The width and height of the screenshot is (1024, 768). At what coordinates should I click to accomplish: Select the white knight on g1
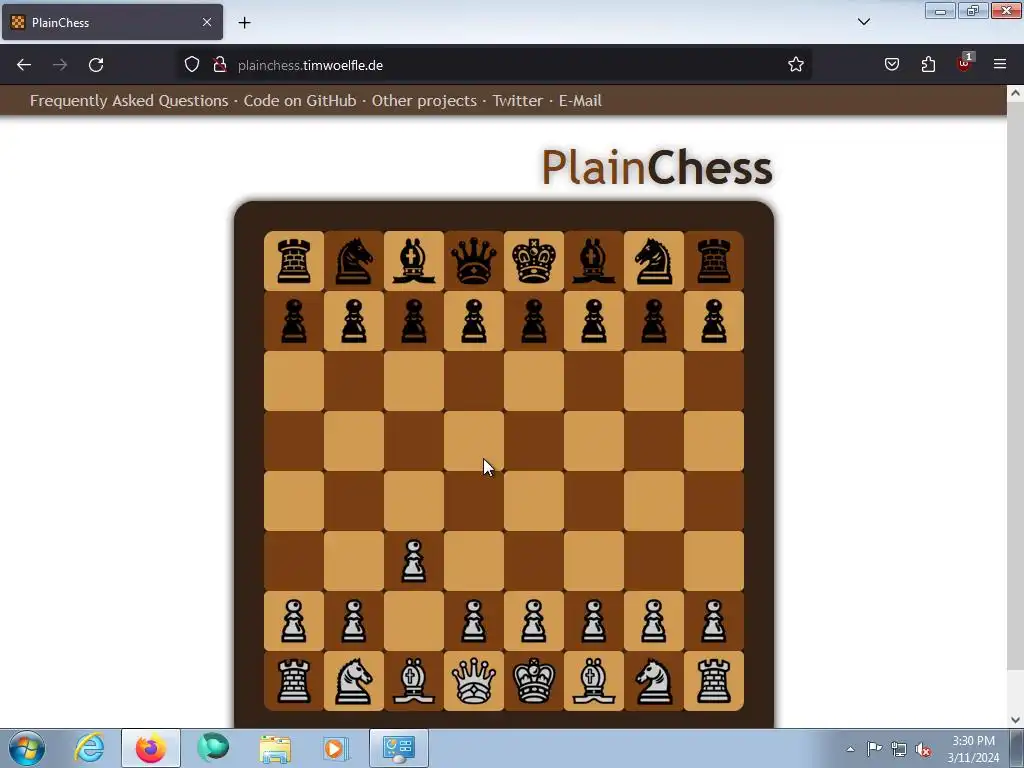(654, 681)
